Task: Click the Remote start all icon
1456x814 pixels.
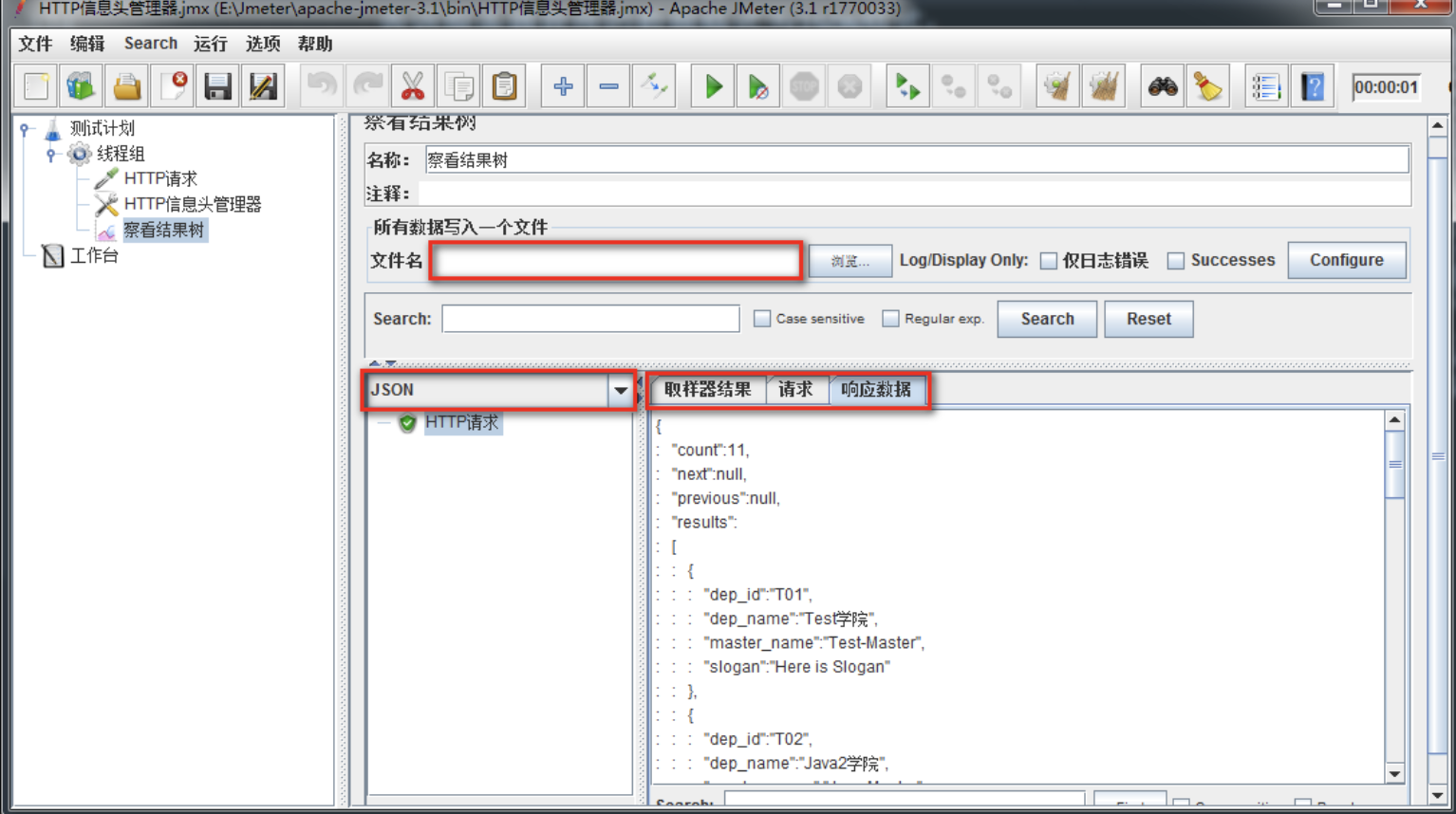Action: point(907,87)
